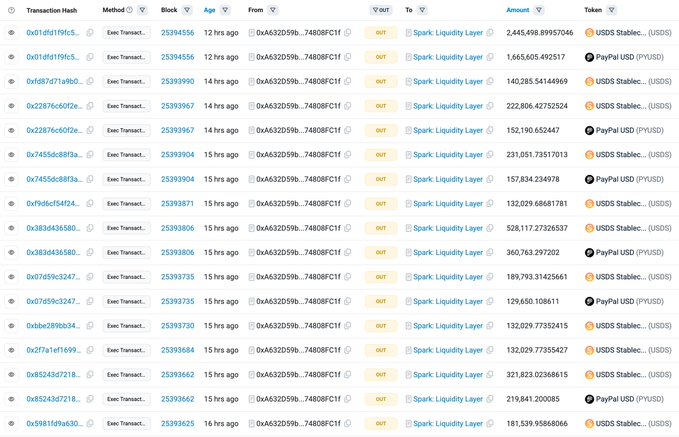Viewport: 679px width, 437px height.
Task: Toggle eye preview for 1,665,605.492517 row
Action: pyautogui.click(x=11, y=57)
